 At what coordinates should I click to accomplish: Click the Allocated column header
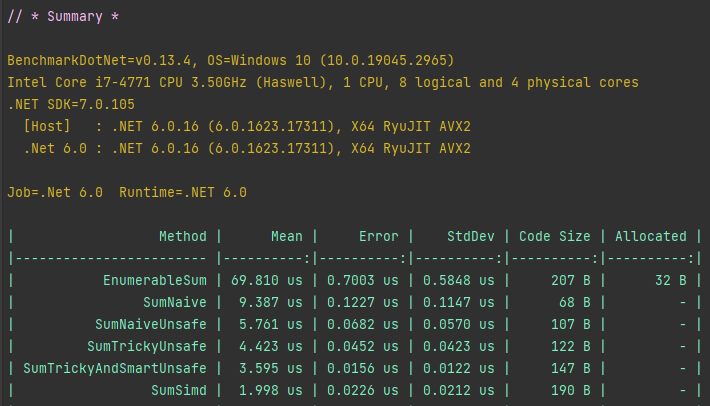click(x=650, y=237)
